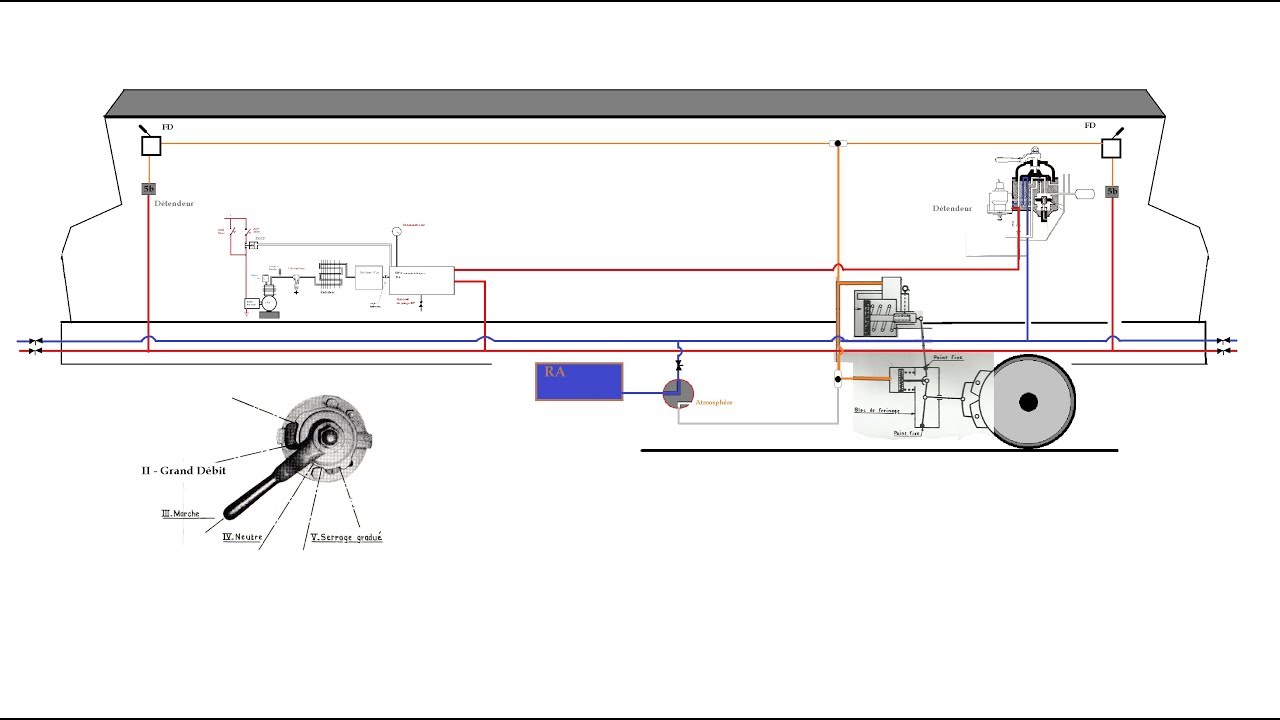Viewport: 1280px width, 720px height.
Task: Click the right 'Détendeur' label
Action: click(952, 209)
